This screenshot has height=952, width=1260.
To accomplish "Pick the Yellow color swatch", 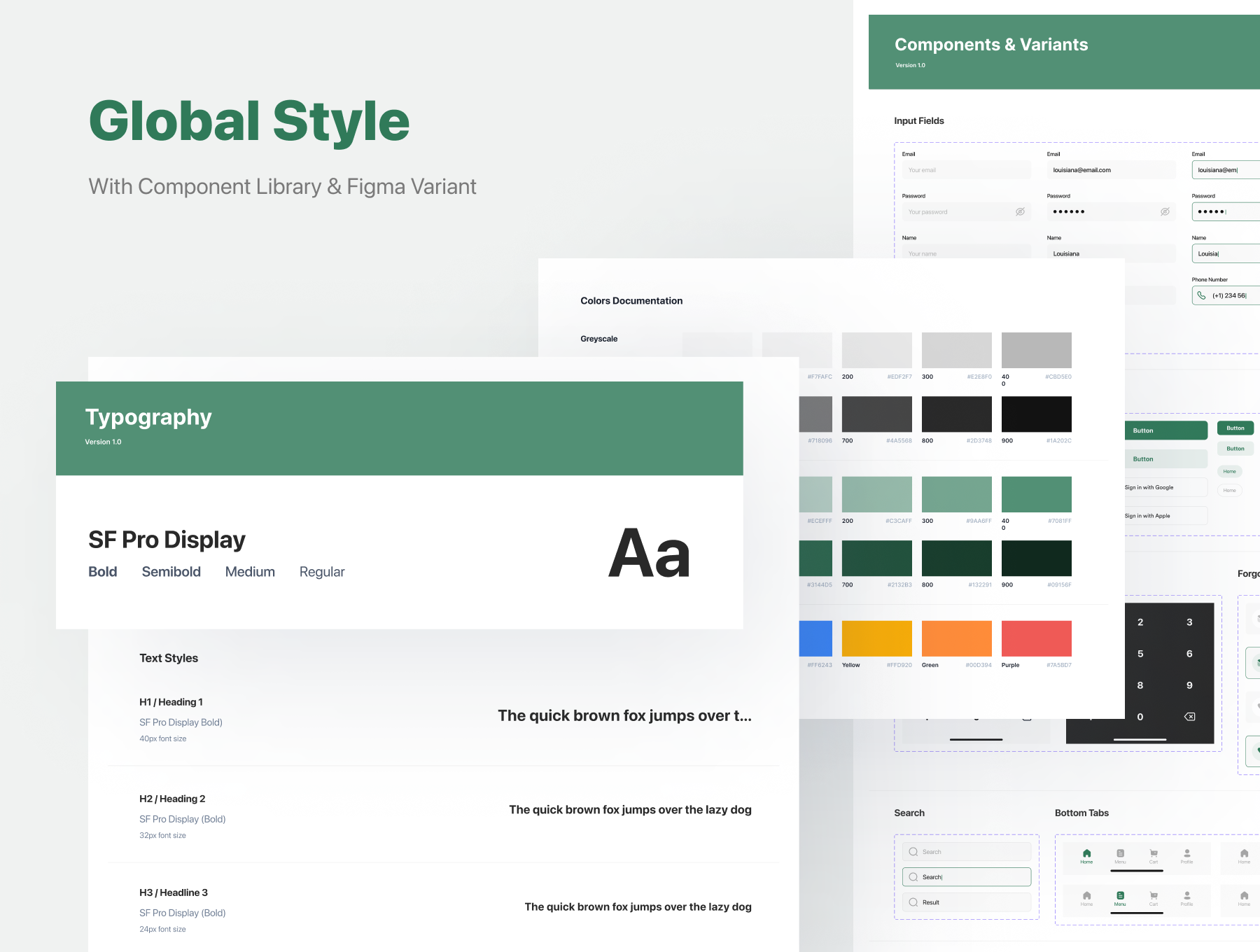I will coord(876,638).
